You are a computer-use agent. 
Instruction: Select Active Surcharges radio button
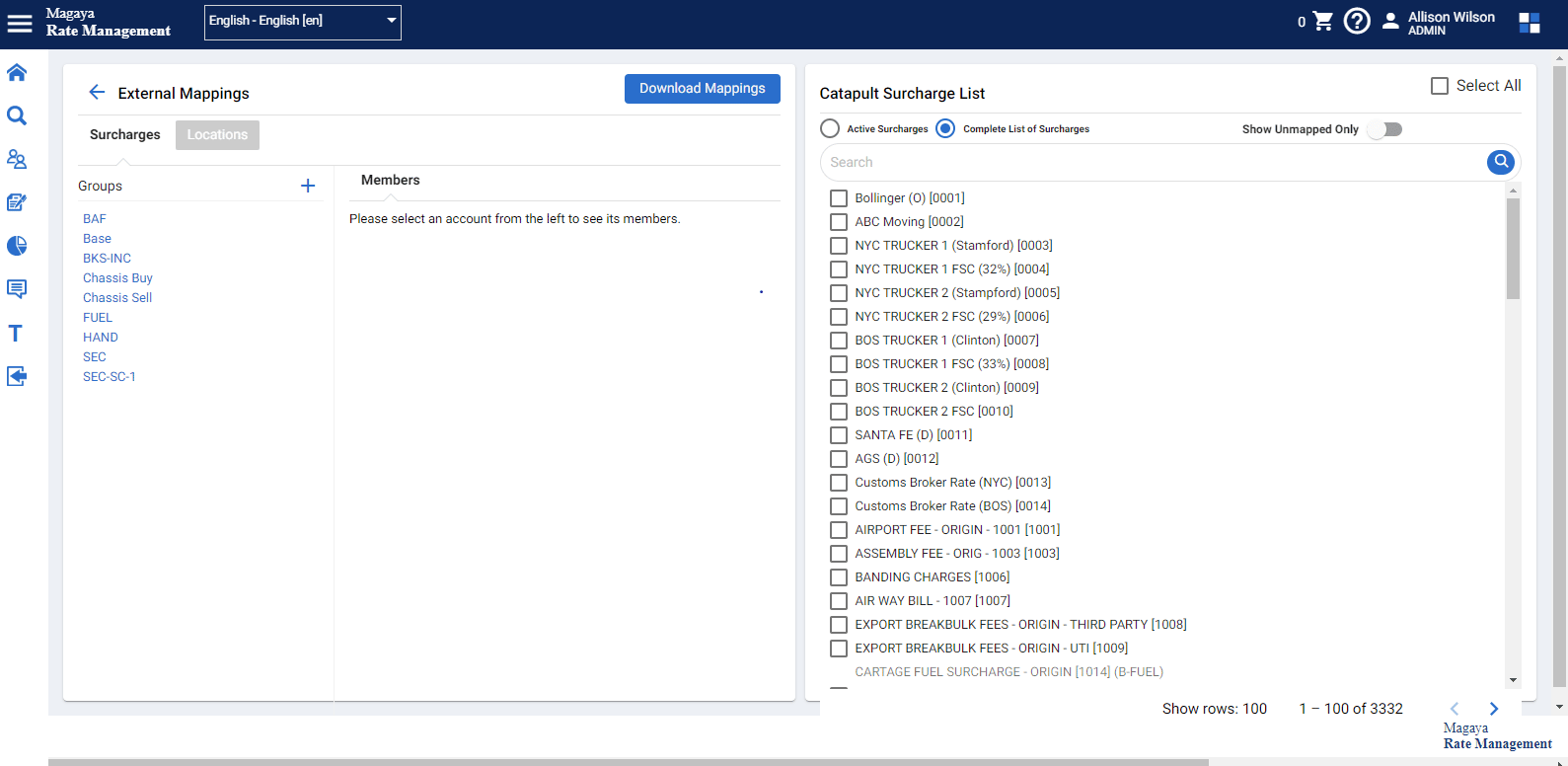tap(830, 128)
